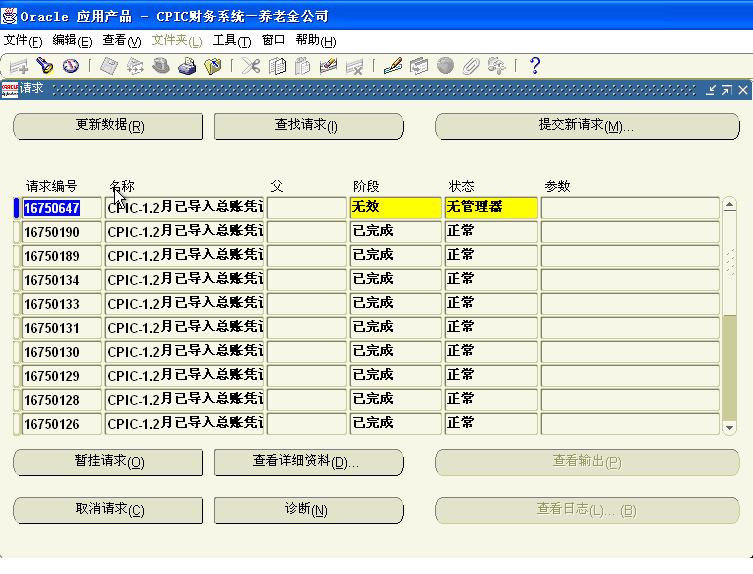Image resolution: width=753 pixels, height=574 pixels.
Task: Click the Oracle icon in title bar
Action: (x=9, y=16)
